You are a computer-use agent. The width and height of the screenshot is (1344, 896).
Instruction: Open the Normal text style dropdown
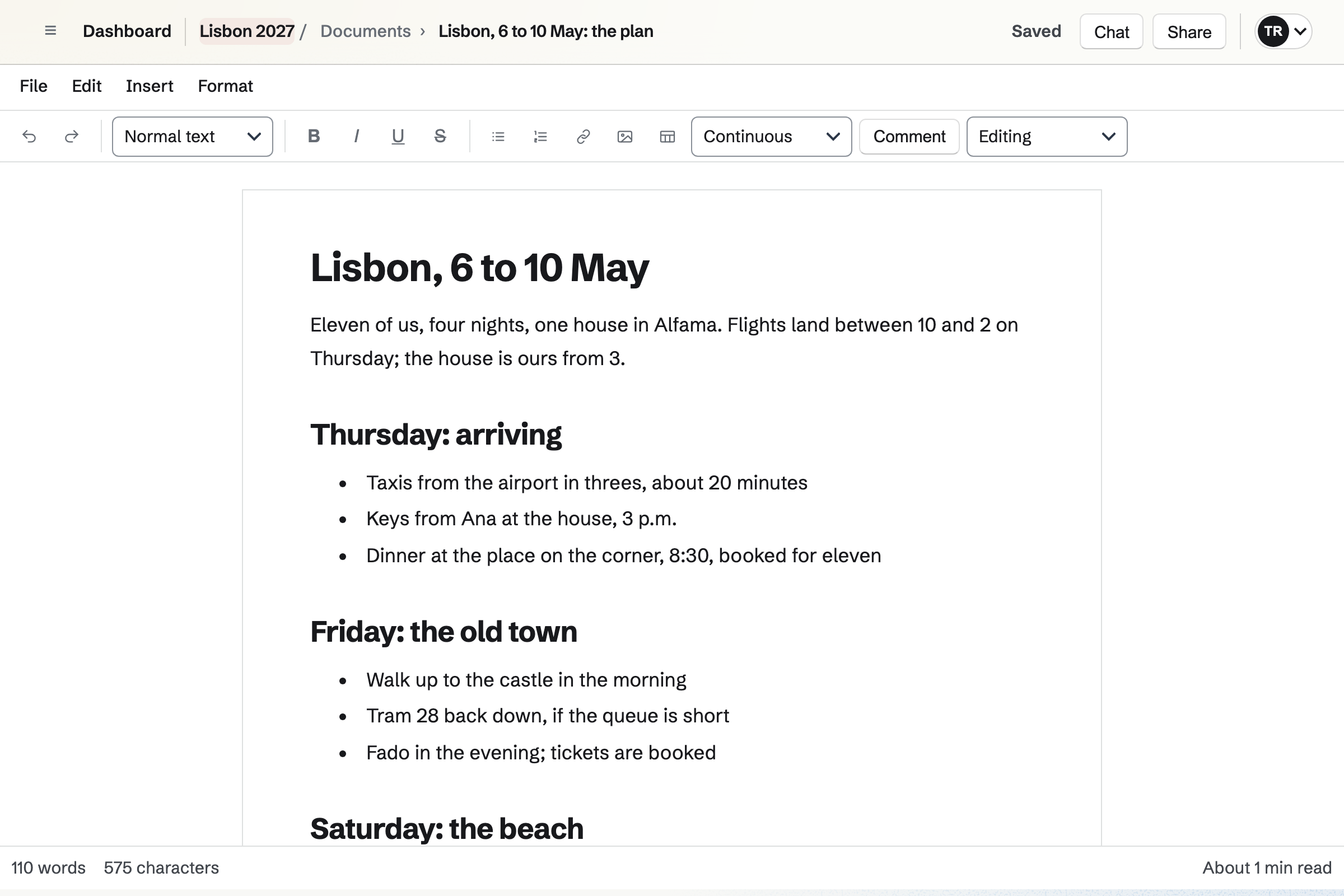point(193,137)
